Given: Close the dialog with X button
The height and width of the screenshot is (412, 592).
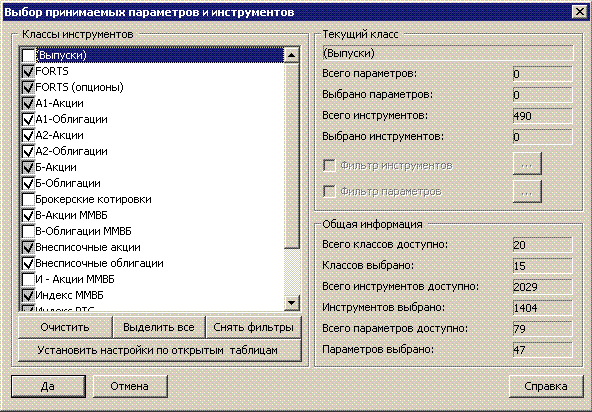Looking at the screenshot, I should pos(580,12).
